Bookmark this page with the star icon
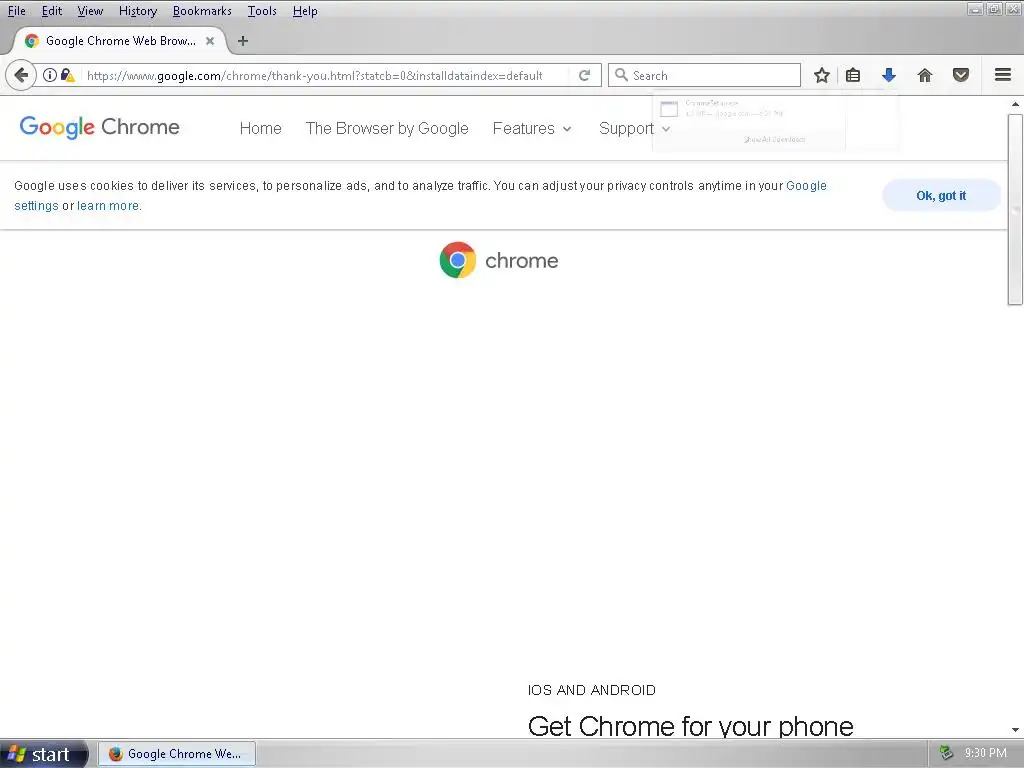This screenshot has width=1024, height=768. pyautogui.click(x=822, y=75)
